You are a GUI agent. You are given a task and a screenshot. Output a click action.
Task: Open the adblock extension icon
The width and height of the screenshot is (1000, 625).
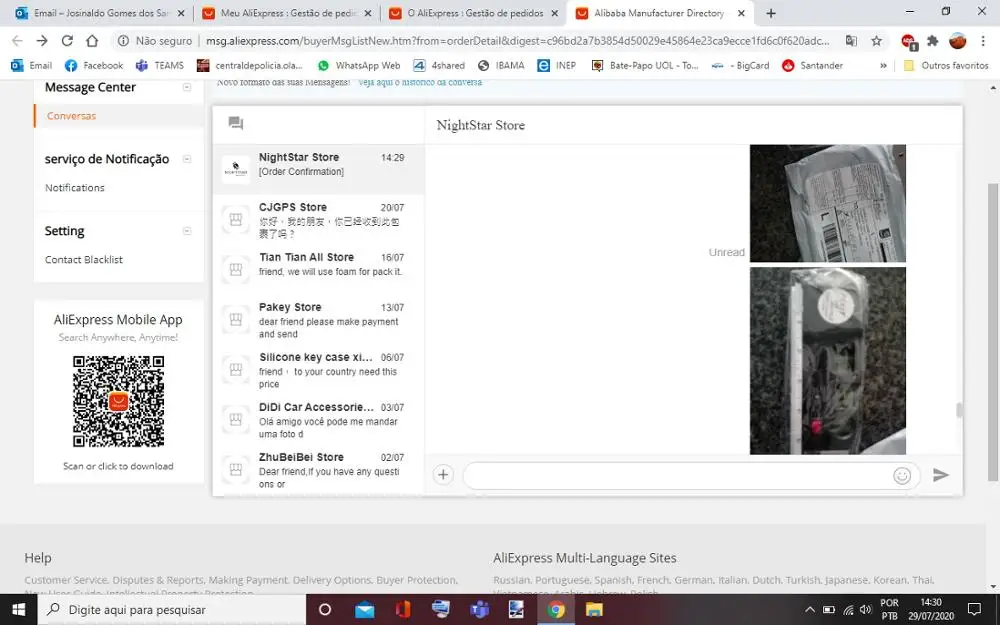coord(909,41)
